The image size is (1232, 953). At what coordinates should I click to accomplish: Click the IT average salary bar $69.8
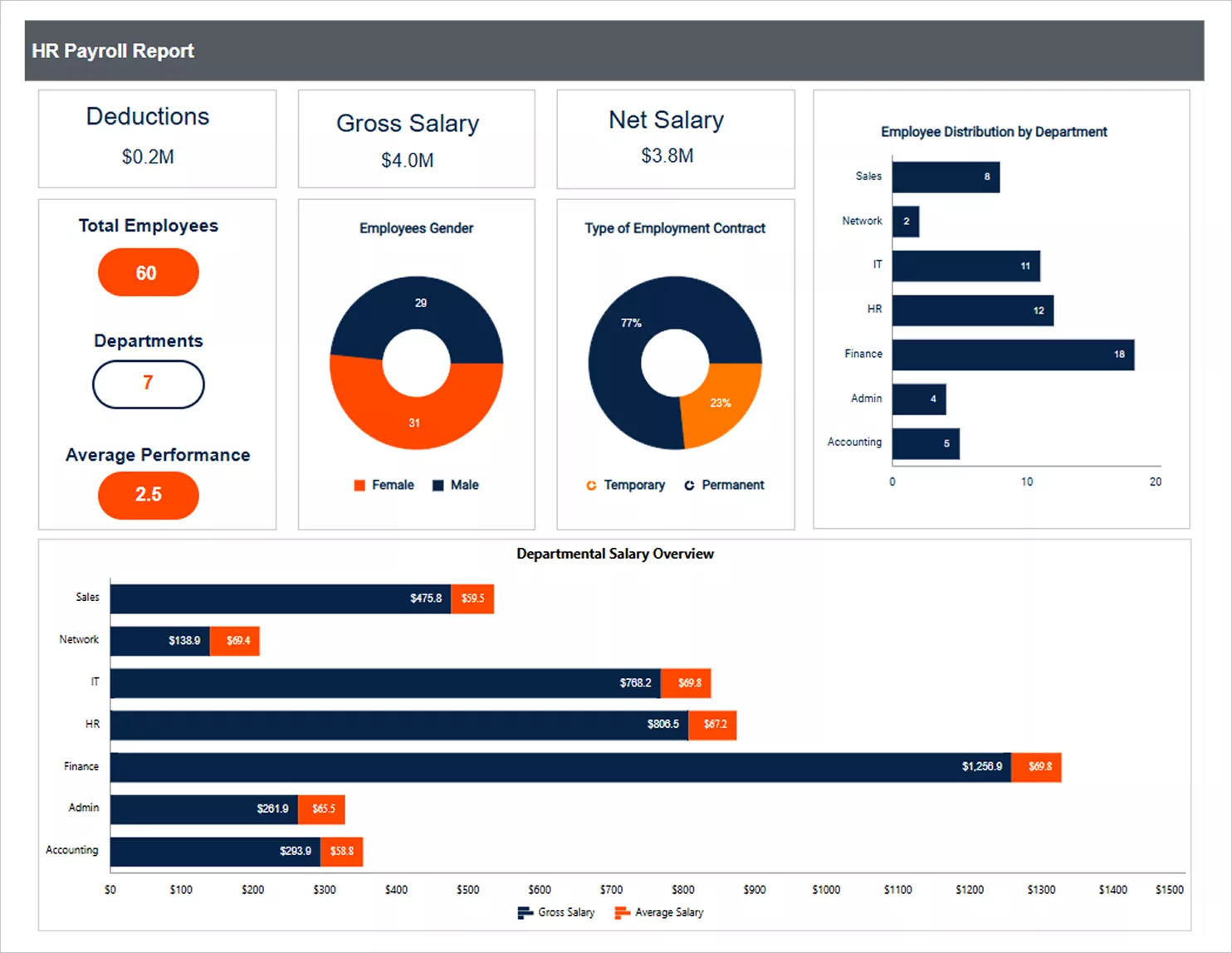click(x=686, y=683)
